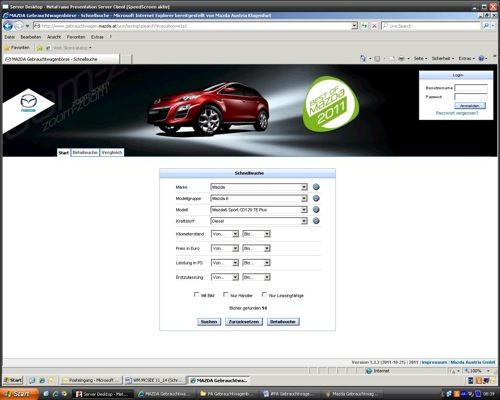This screenshot has height=400, width=500.
Task: Open the Kilometerstand Von dropdown
Action: point(225,234)
